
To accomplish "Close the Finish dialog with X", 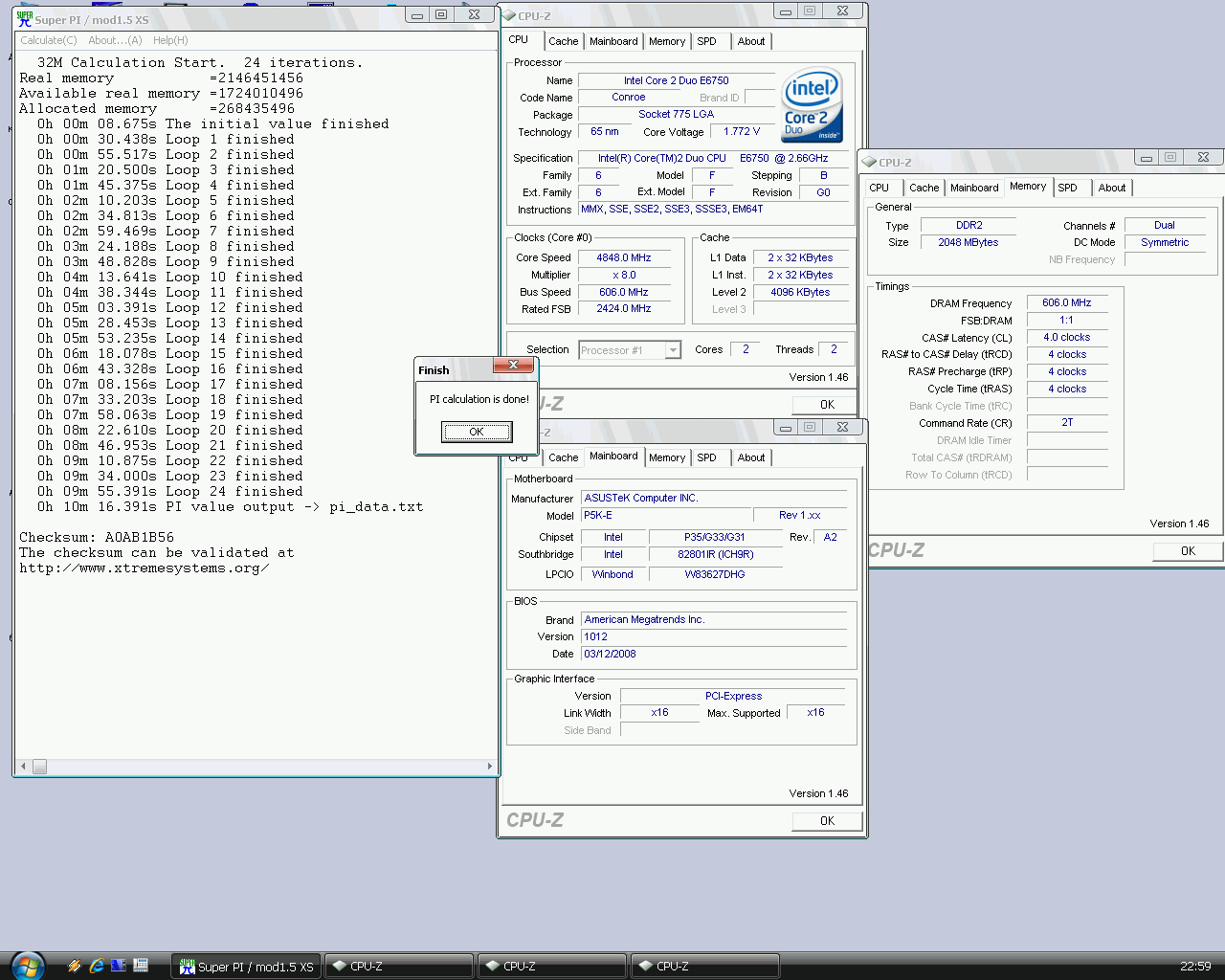I will 513,365.
